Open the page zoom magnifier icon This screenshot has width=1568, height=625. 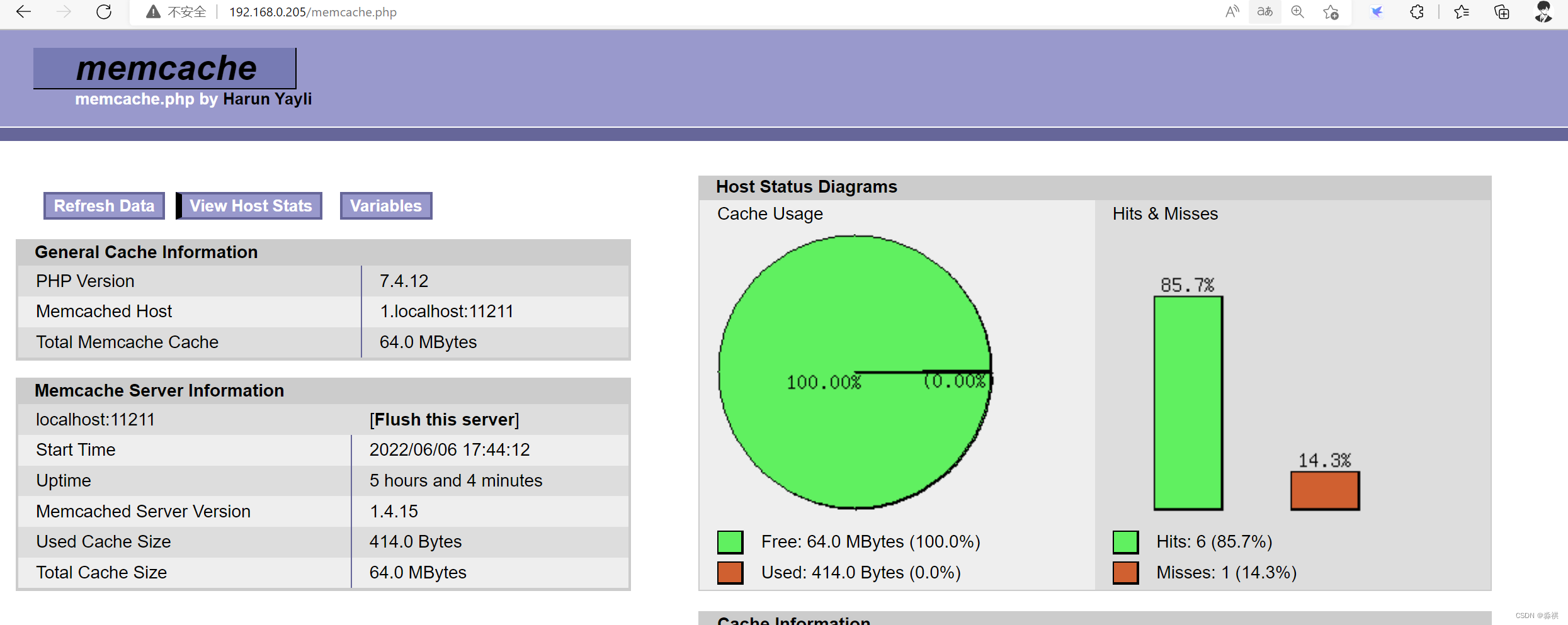[x=1297, y=11]
